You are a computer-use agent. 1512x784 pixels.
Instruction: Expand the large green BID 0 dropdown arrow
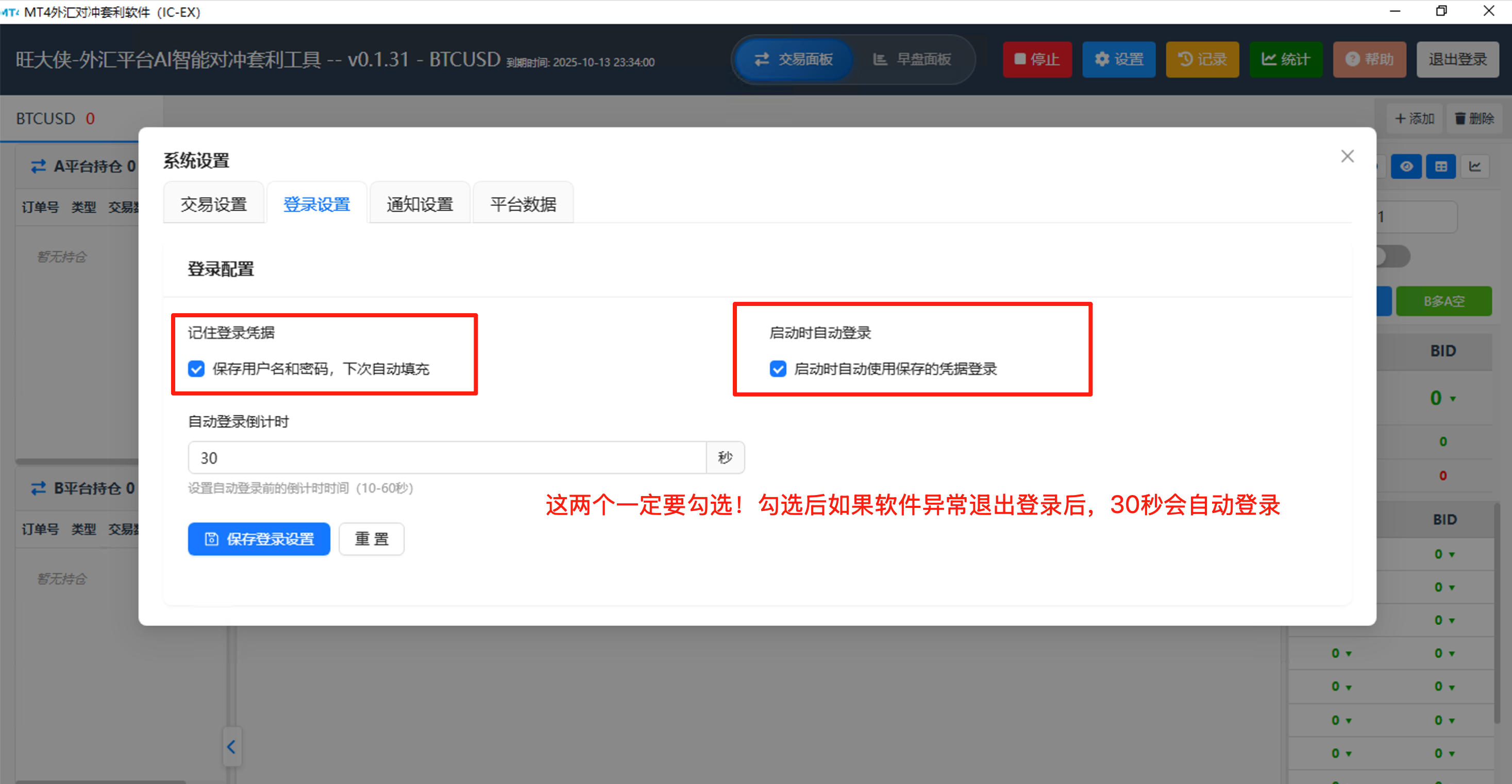pyautogui.click(x=1453, y=399)
